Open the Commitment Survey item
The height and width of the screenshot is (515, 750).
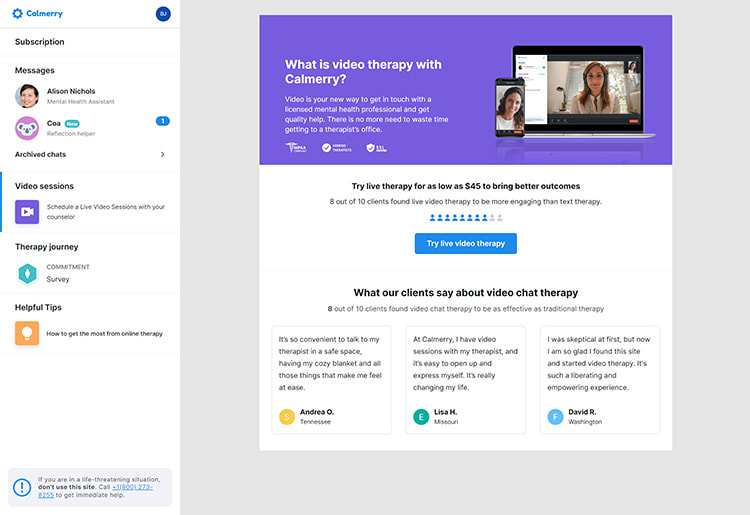(x=68, y=274)
